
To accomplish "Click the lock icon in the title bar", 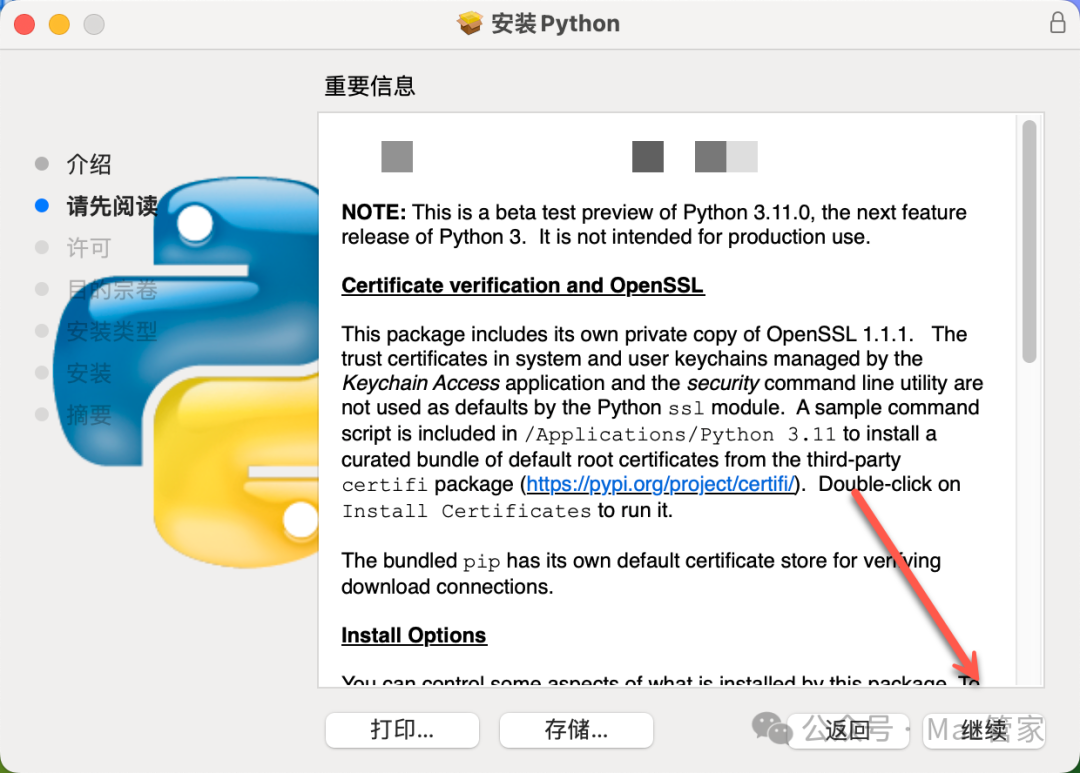I will pyautogui.click(x=1057, y=23).
